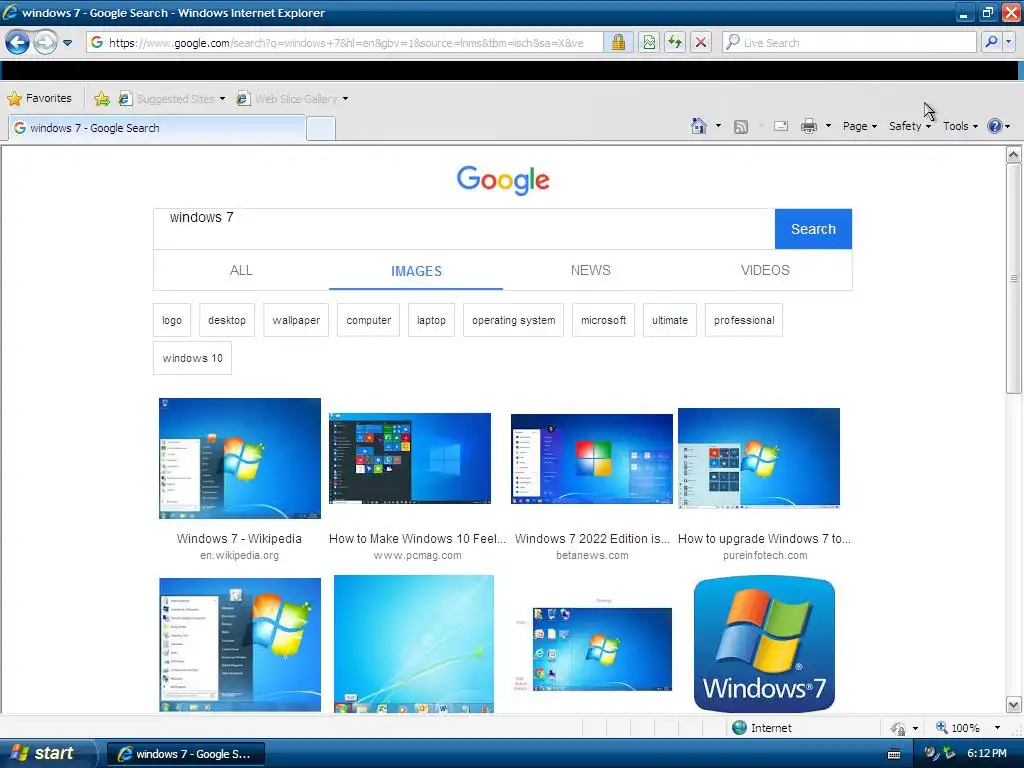Click Windows 7 2022 Edition link
This screenshot has width=1024, height=768.
[592, 539]
